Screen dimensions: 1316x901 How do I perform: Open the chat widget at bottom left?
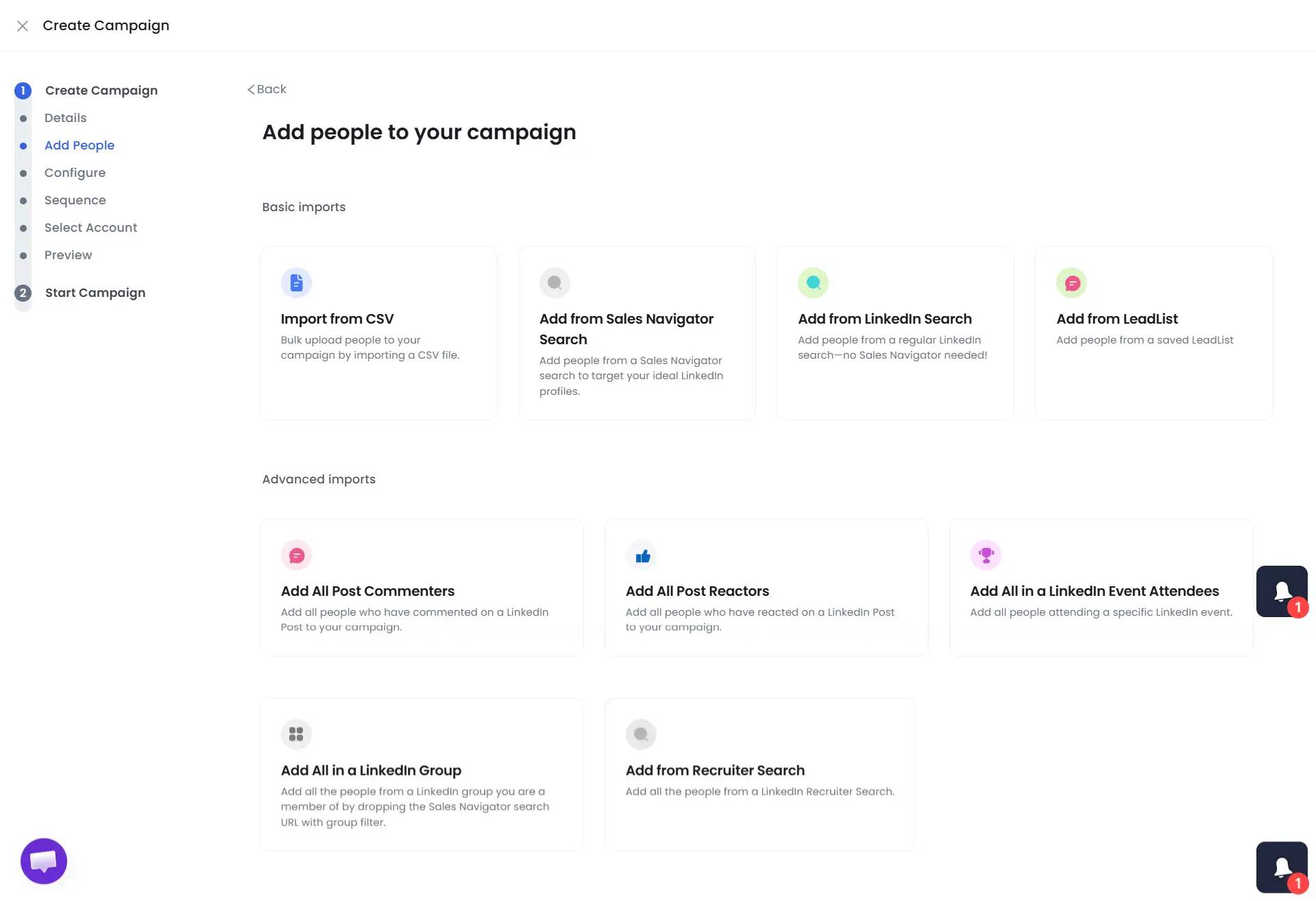point(42,861)
